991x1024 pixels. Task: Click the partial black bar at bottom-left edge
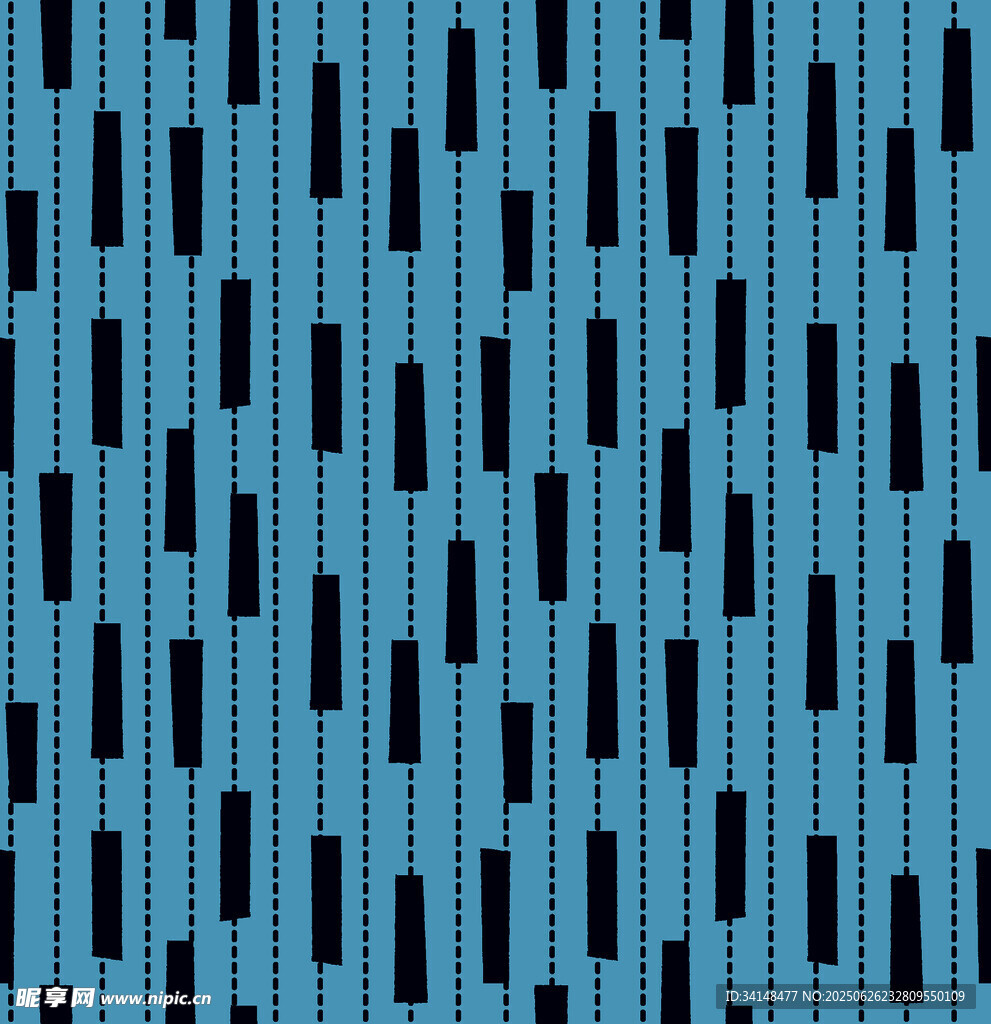(5, 915)
